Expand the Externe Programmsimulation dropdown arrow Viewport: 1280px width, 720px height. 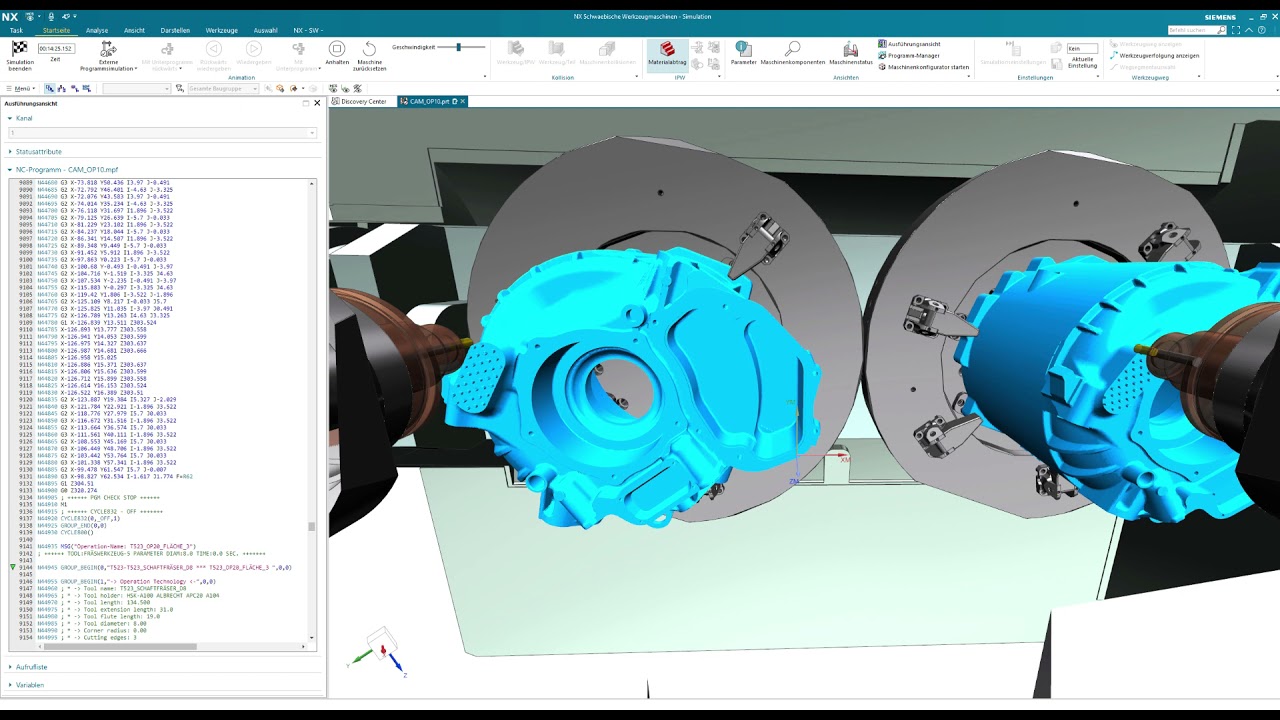(x=137, y=69)
